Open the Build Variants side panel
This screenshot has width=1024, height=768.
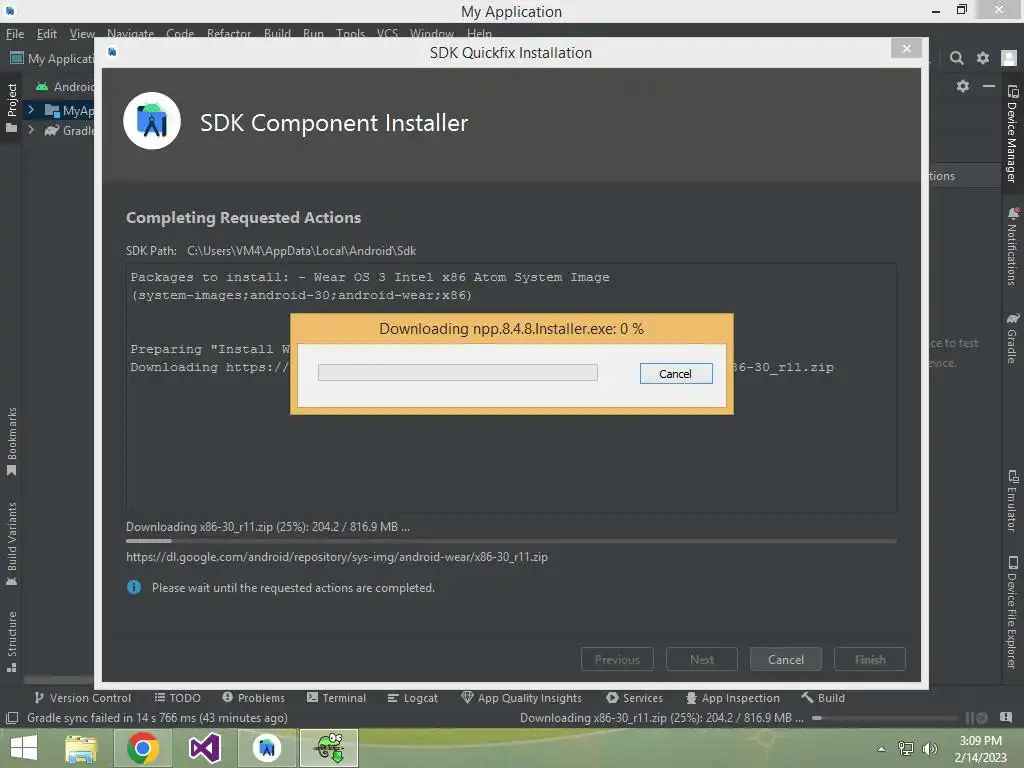click(x=11, y=544)
